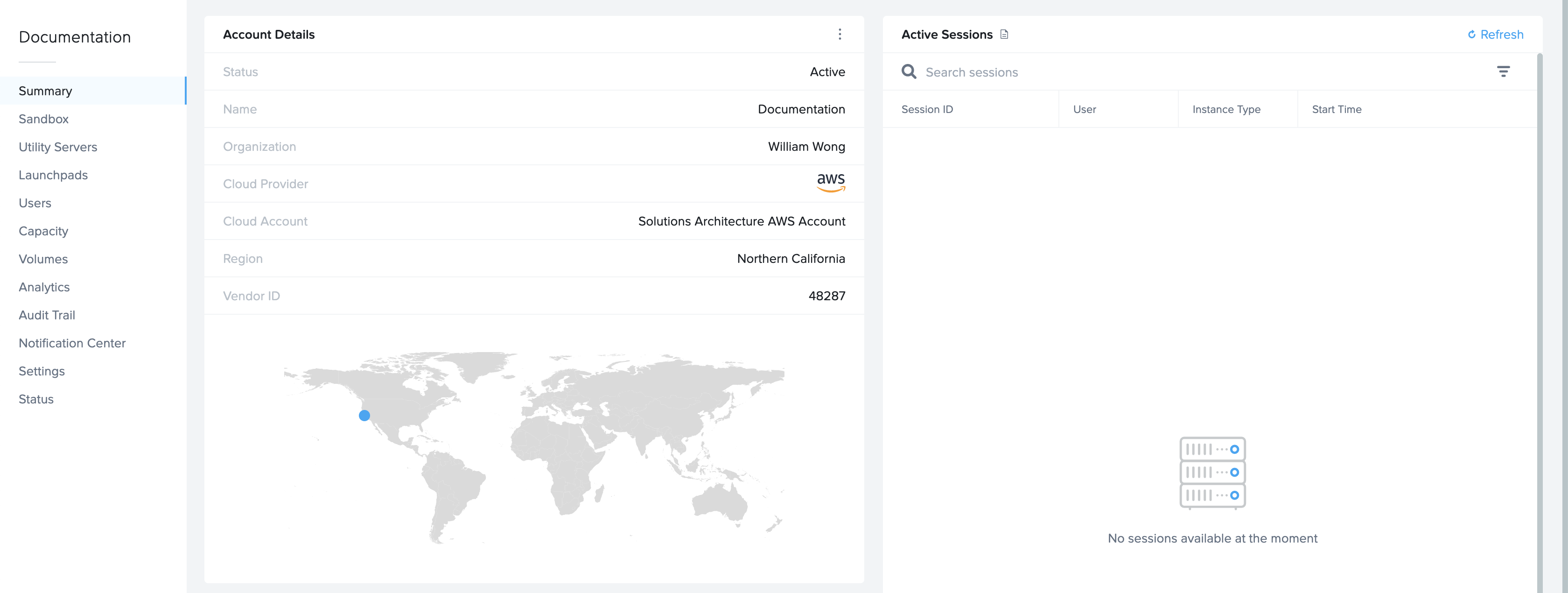The width and height of the screenshot is (1568, 593).
Task: Click the Launchpads sidebar navigation item
Action: click(53, 174)
